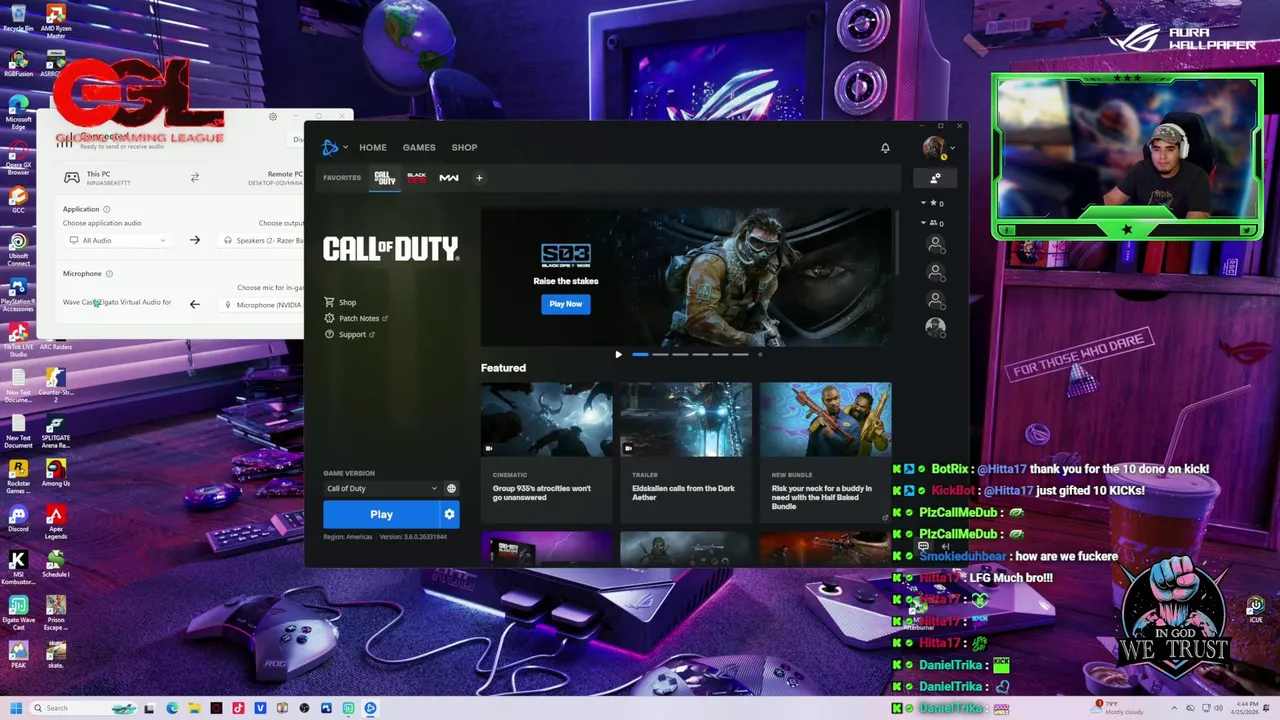Click the Application info icon
This screenshot has width=1280, height=720.
(108, 209)
